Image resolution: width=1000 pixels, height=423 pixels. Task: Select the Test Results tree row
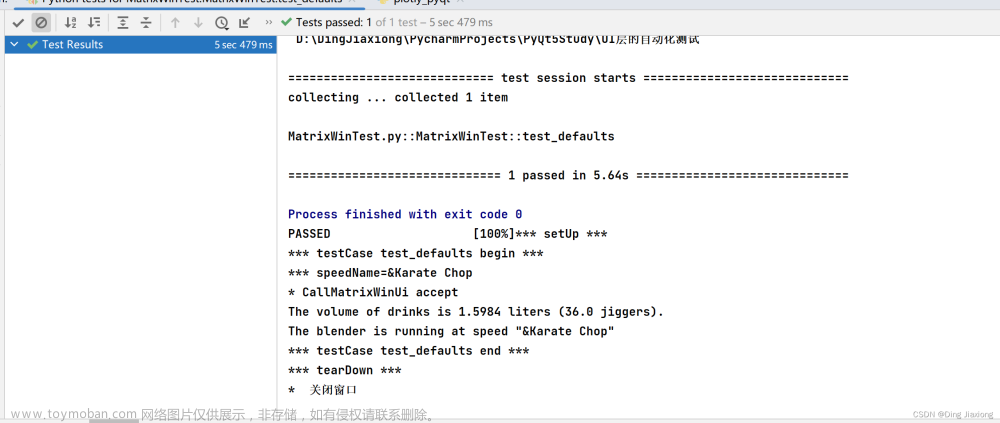(x=140, y=45)
